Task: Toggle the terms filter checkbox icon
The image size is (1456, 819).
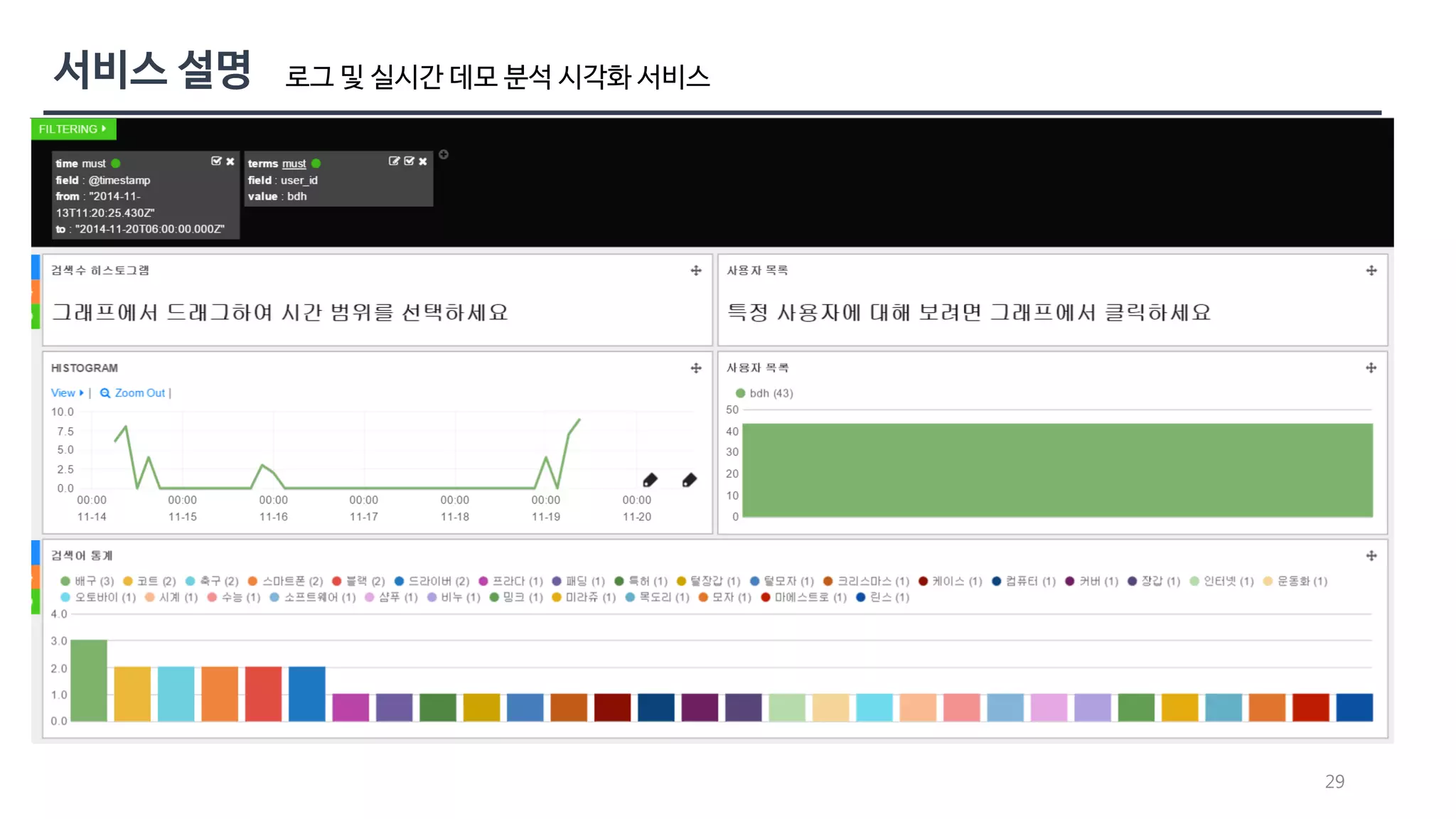Action: point(409,161)
